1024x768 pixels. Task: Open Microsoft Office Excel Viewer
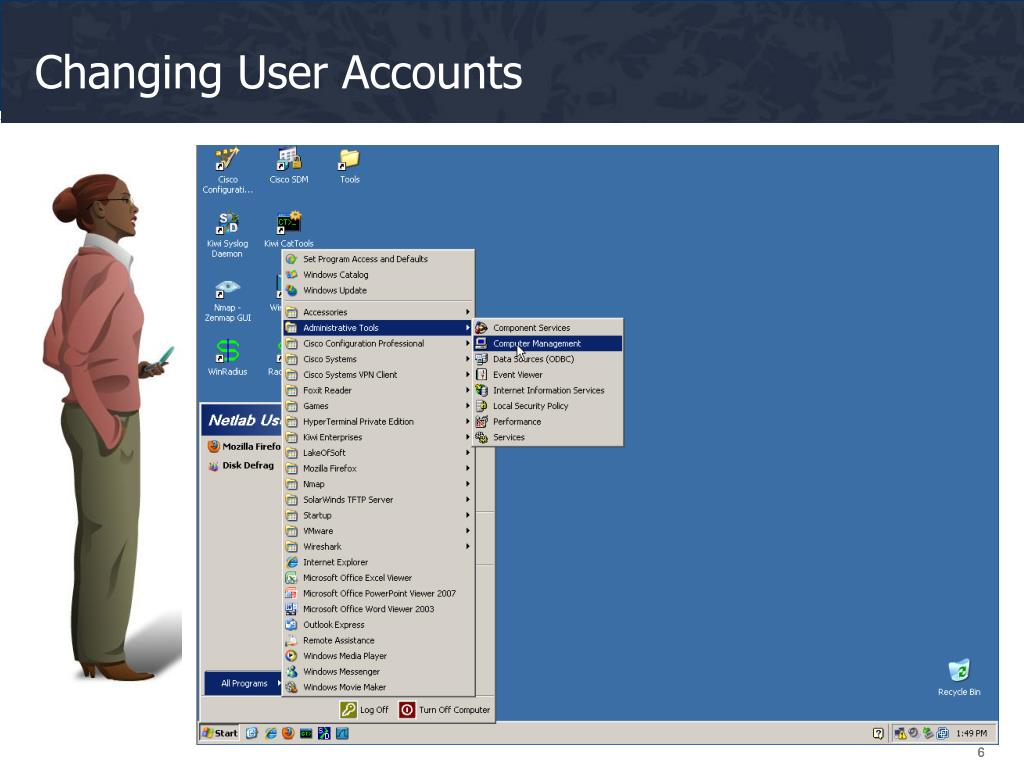[x=378, y=578]
